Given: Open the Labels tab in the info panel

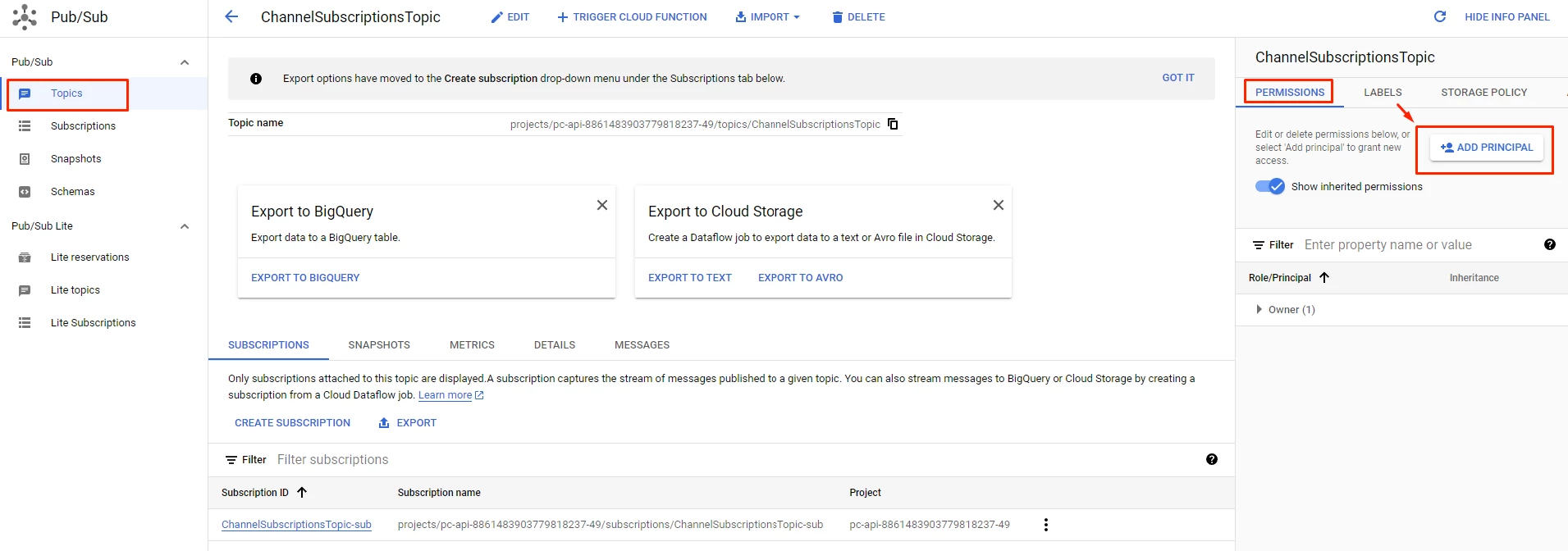Looking at the screenshot, I should pyautogui.click(x=1383, y=93).
